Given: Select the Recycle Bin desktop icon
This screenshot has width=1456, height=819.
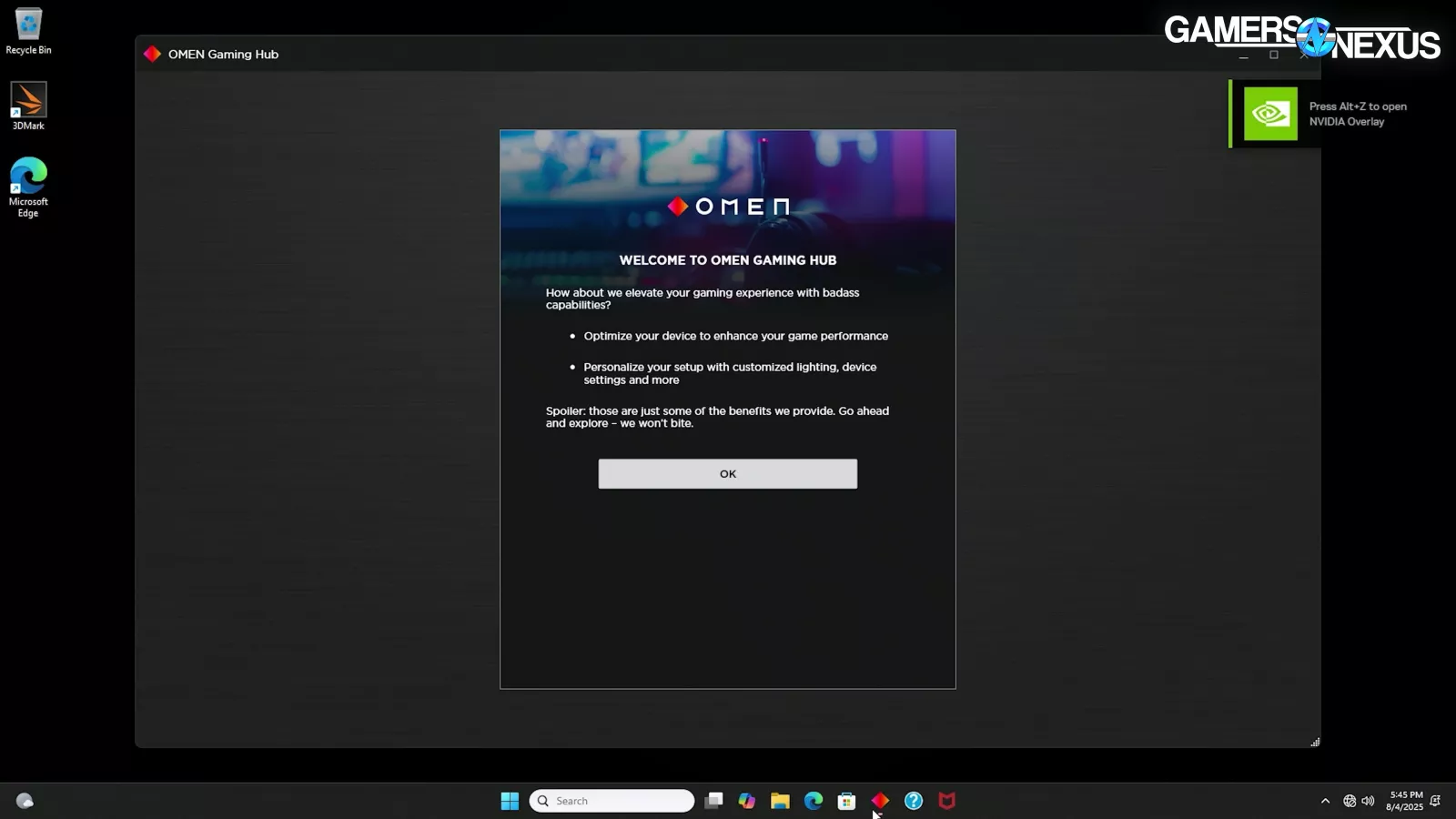Looking at the screenshot, I should (28, 31).
